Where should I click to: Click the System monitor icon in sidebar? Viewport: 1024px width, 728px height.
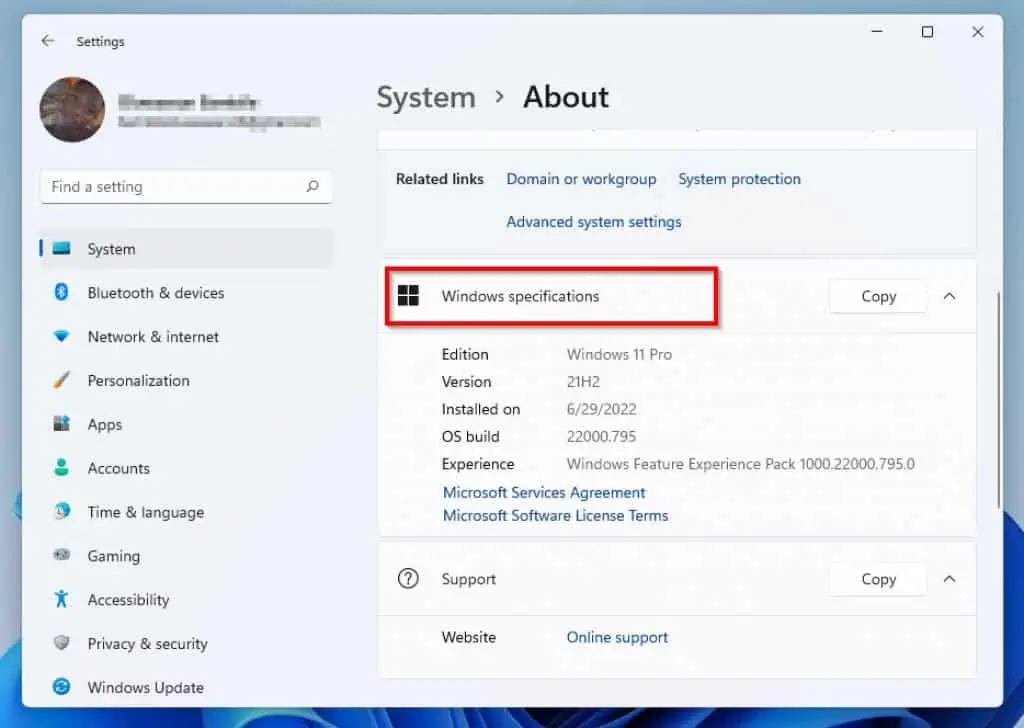coord(61,248)
